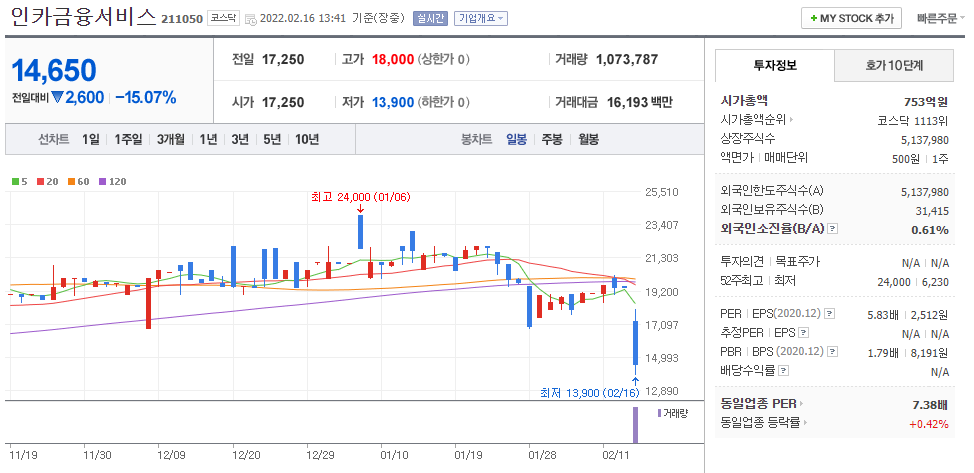Click the 전일 17,250 value
This screenshot has height=473, width=974.
pos(283,60)
